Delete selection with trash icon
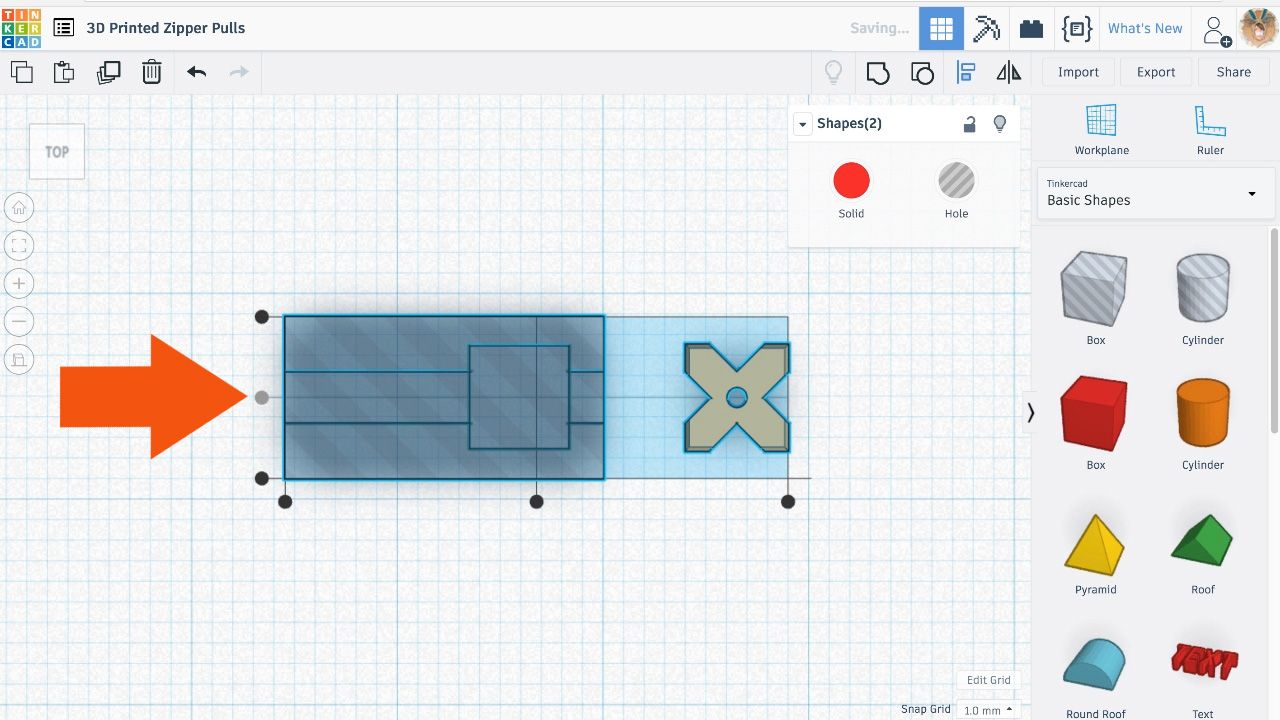The width and height of the screenshot is (1280, 720). pos(151,72)
